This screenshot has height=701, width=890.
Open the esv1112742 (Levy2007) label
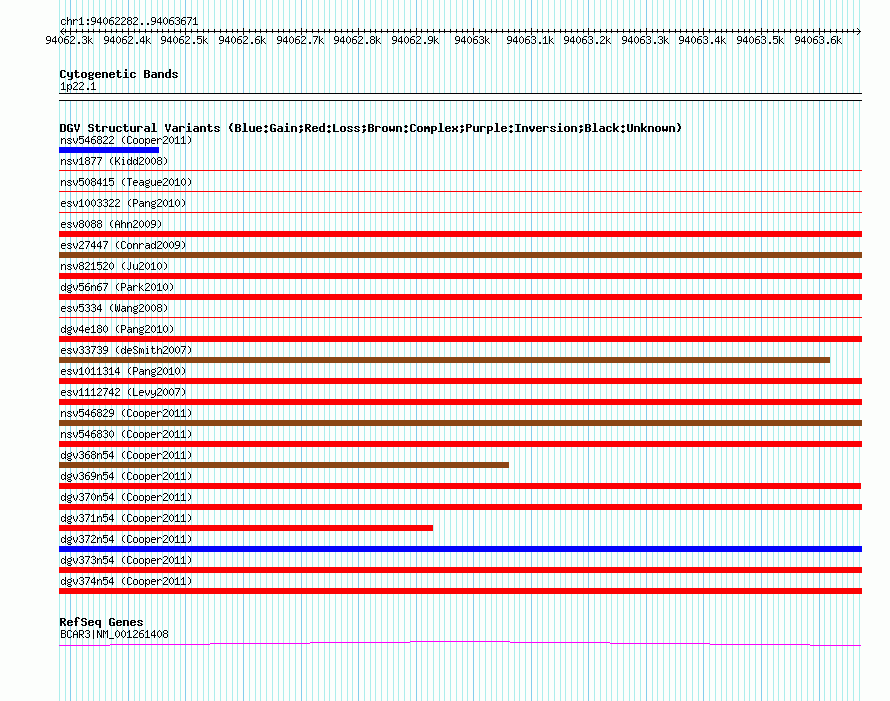point(123,392)
